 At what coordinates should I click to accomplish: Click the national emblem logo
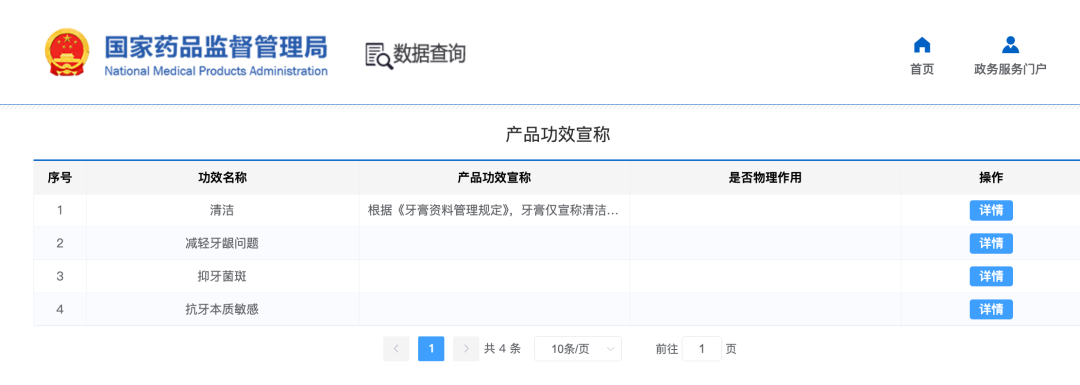click(67, 53)
